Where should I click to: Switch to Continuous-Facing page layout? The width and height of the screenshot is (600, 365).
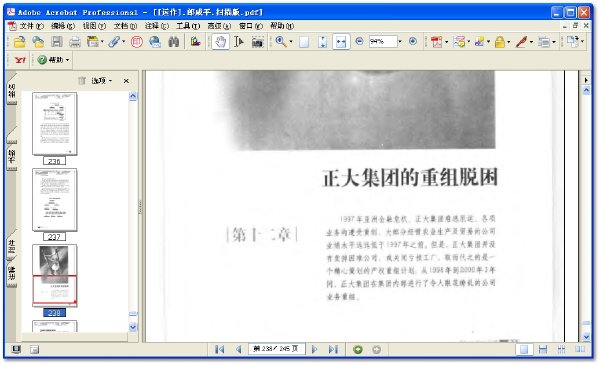(x=561, y=349)
